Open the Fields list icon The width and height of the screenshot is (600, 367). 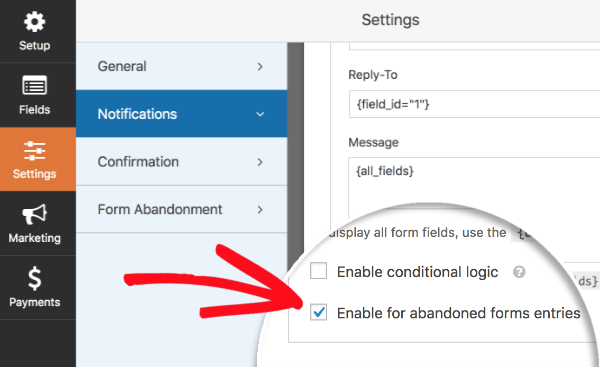(x=34, y=85)
